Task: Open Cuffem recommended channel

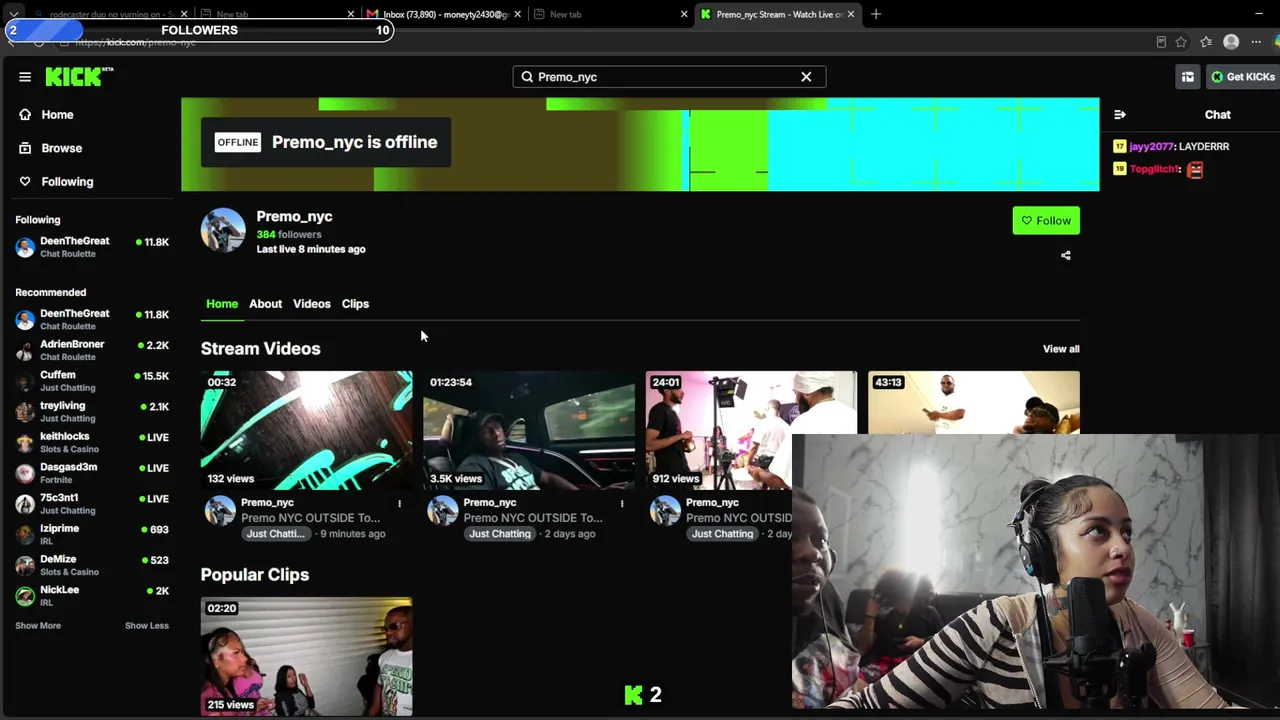Action: pos(92,381)
